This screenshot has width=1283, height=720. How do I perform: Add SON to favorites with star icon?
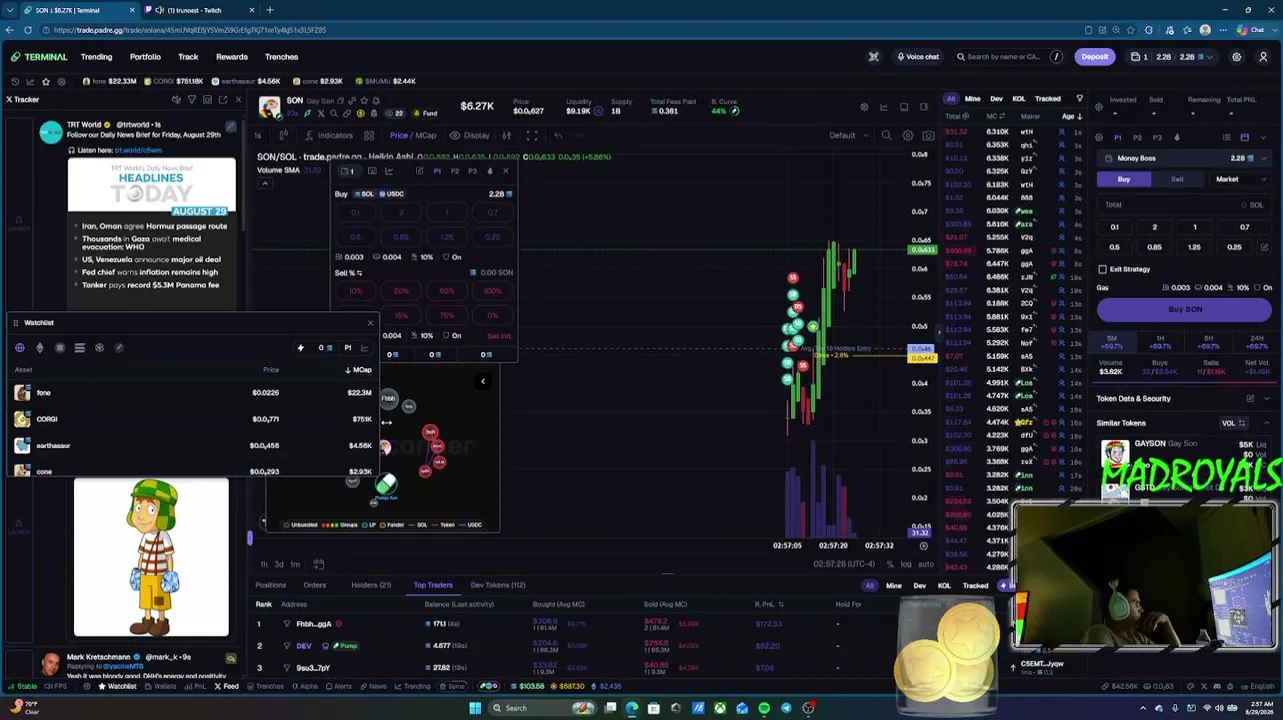(x=364, y=100)
